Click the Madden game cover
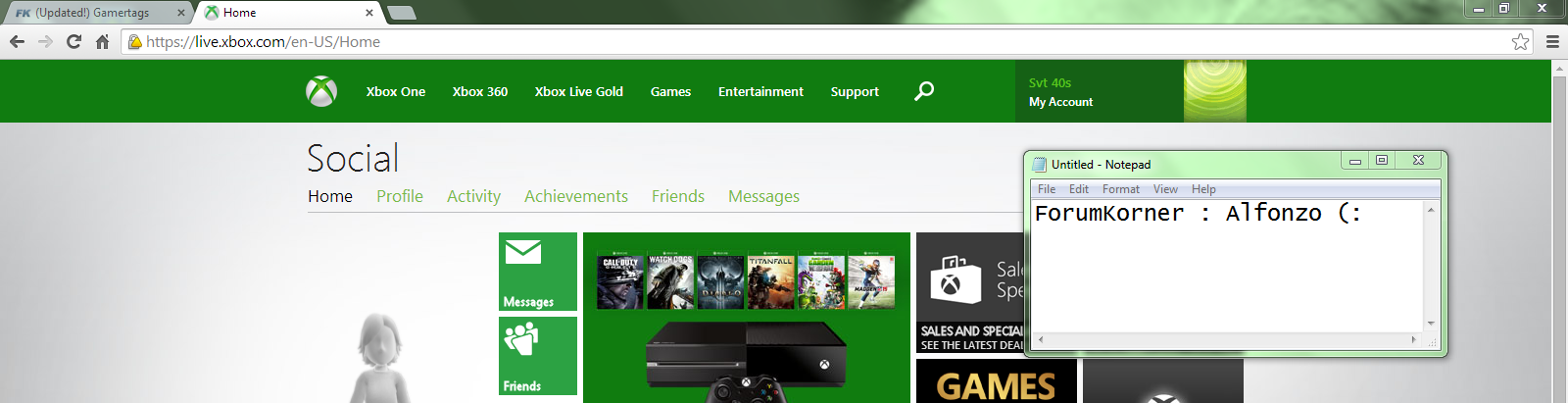Image resolution: width=1568 pixels, height=403 pixels. (x=871, y=282)
